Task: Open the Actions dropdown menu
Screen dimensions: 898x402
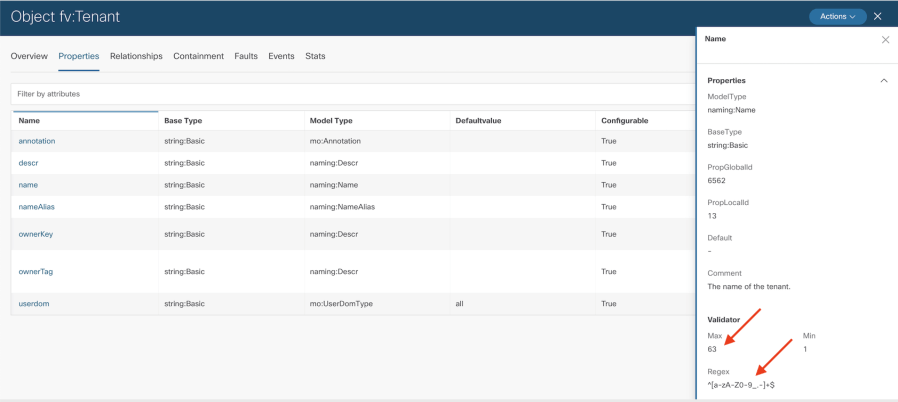Action: pyautogui.click(x=837, y=17)
